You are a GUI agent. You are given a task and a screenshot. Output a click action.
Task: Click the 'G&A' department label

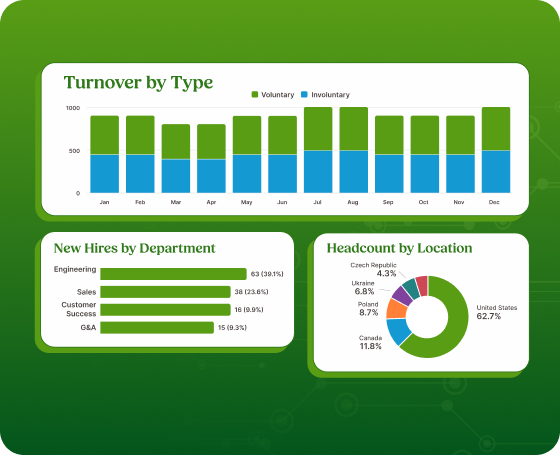click(88, 328)
